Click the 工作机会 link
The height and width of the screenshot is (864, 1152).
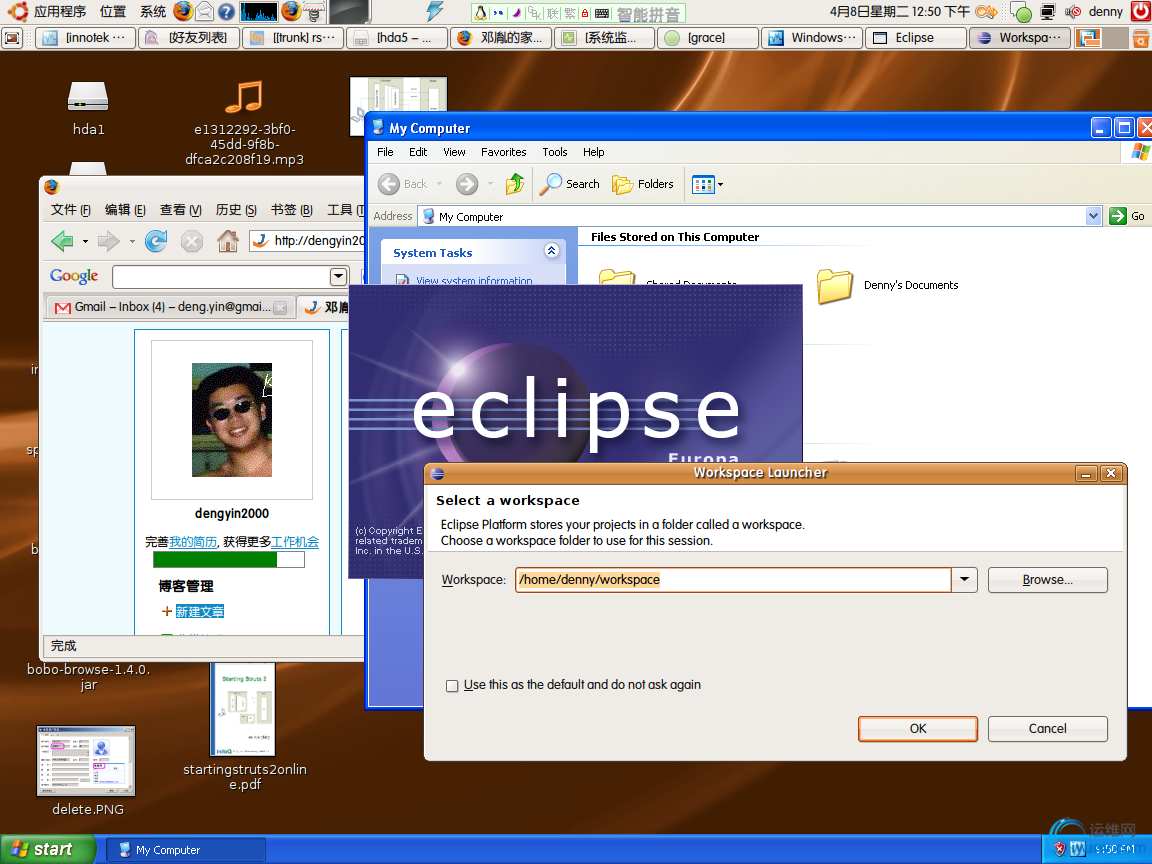[x=295, y=542]
